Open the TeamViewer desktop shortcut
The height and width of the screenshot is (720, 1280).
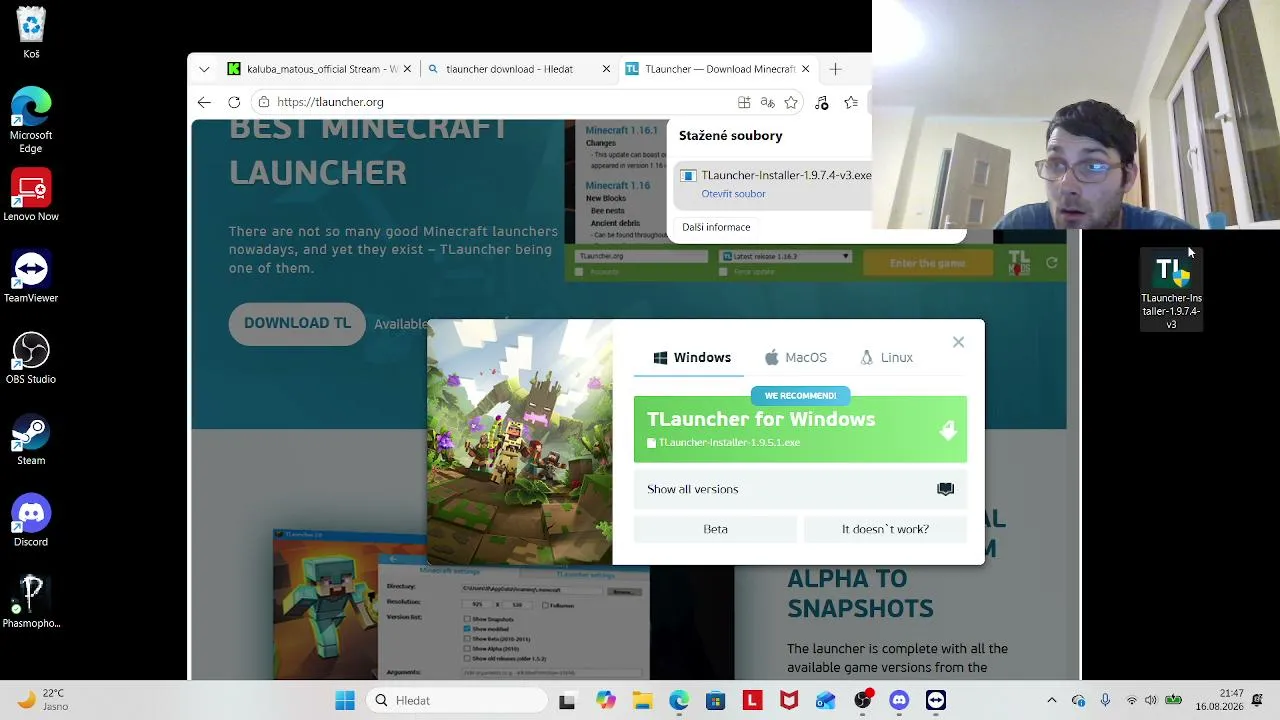click(x=31, y=277)
